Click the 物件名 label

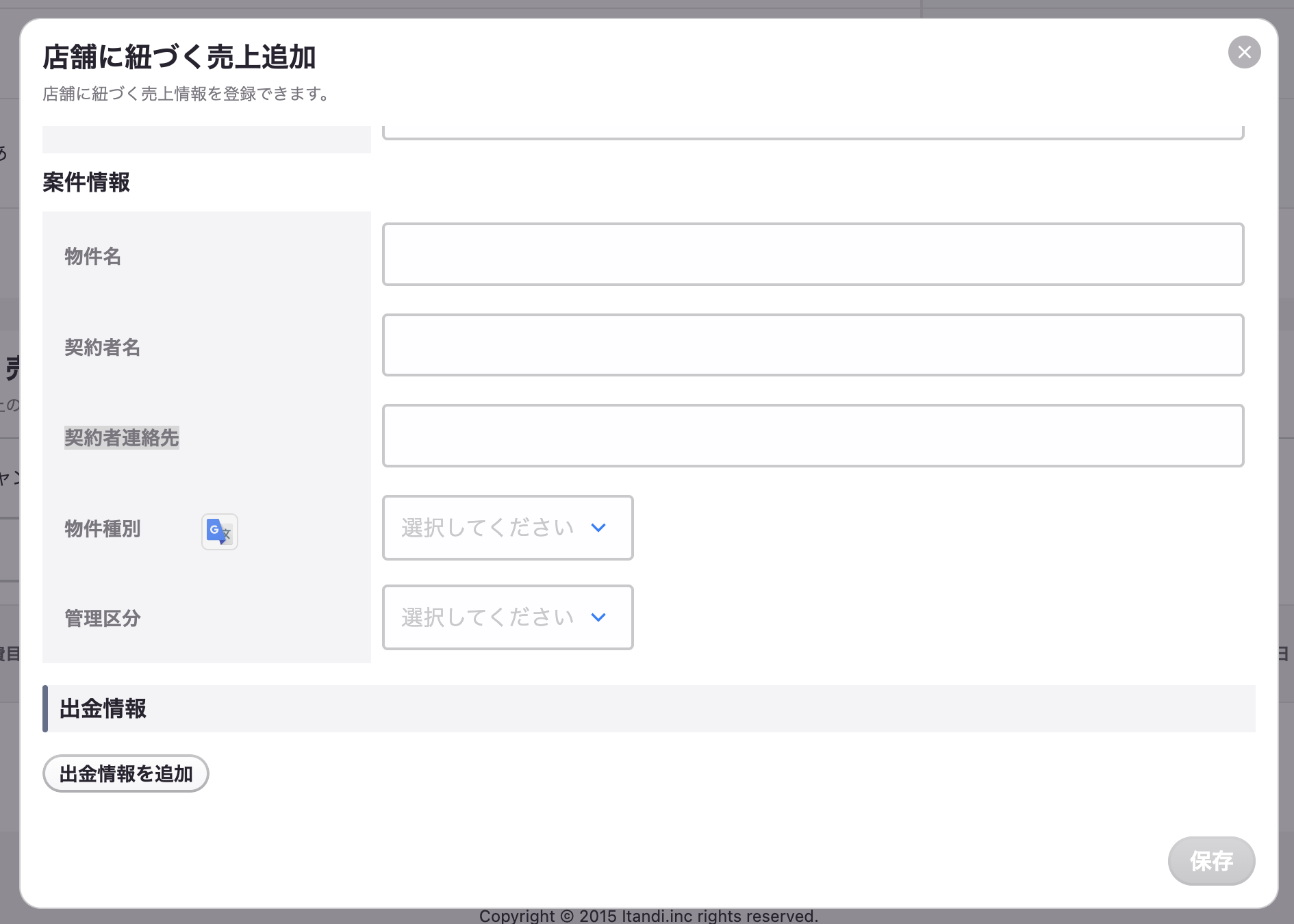click(x=93, y=256)
